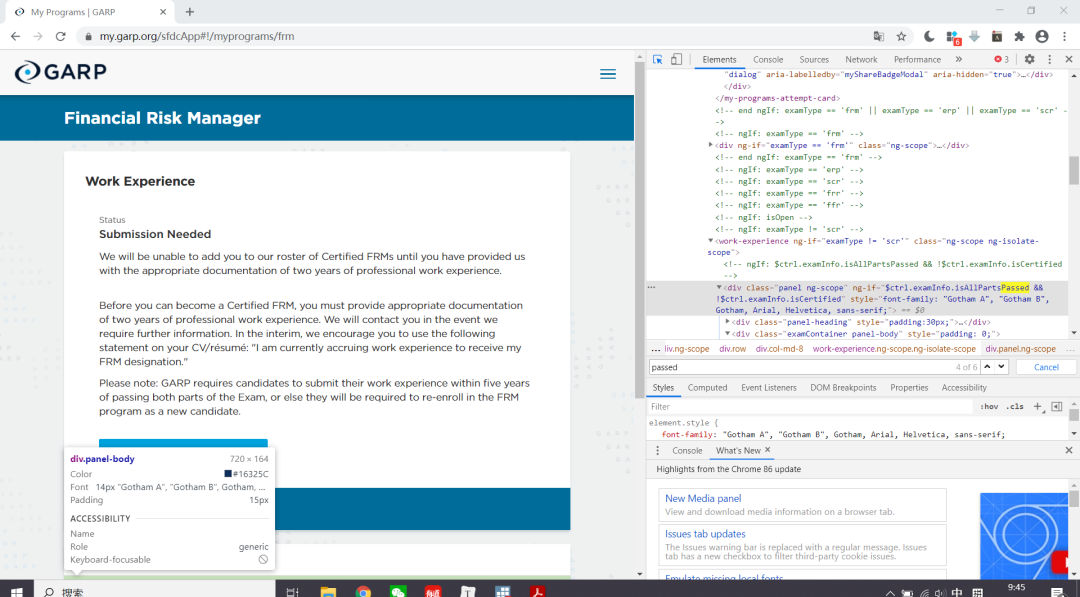Cancel the DevTools search

[x=1046, y=367]
